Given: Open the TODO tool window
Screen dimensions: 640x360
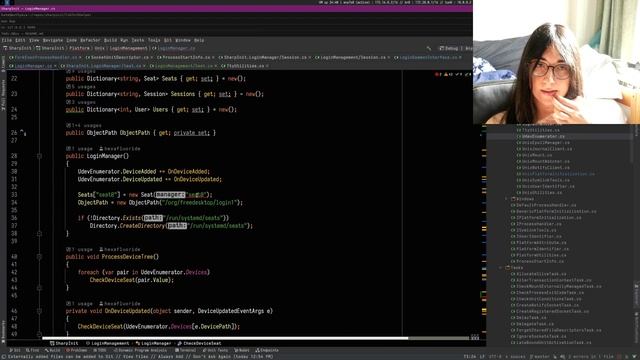Looking at the screenshot, I should (x=100, y=350).
